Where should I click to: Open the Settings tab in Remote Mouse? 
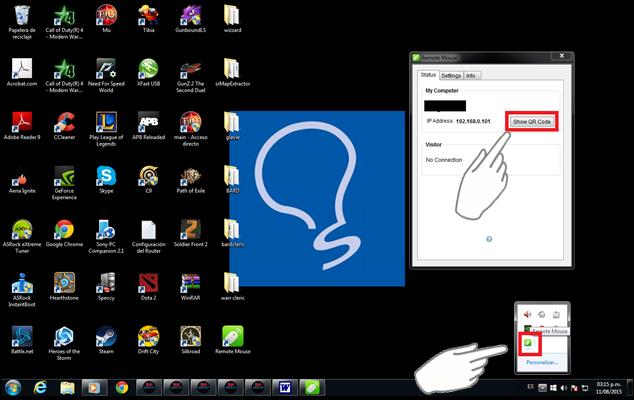[451, 76]
